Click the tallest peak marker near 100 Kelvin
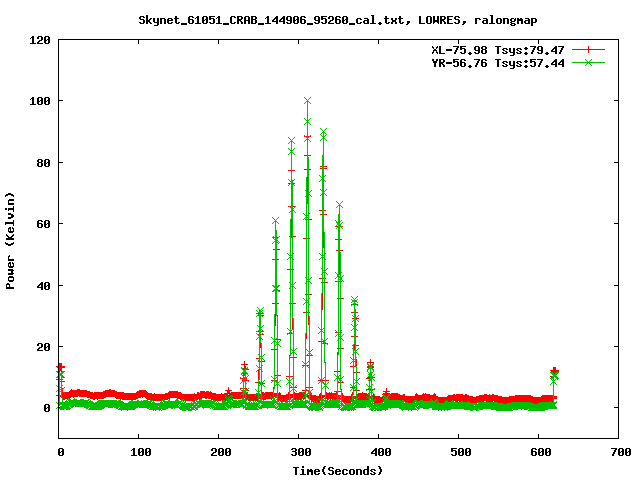The height and width of the screenshot is (480, 640). coord(307,100)
